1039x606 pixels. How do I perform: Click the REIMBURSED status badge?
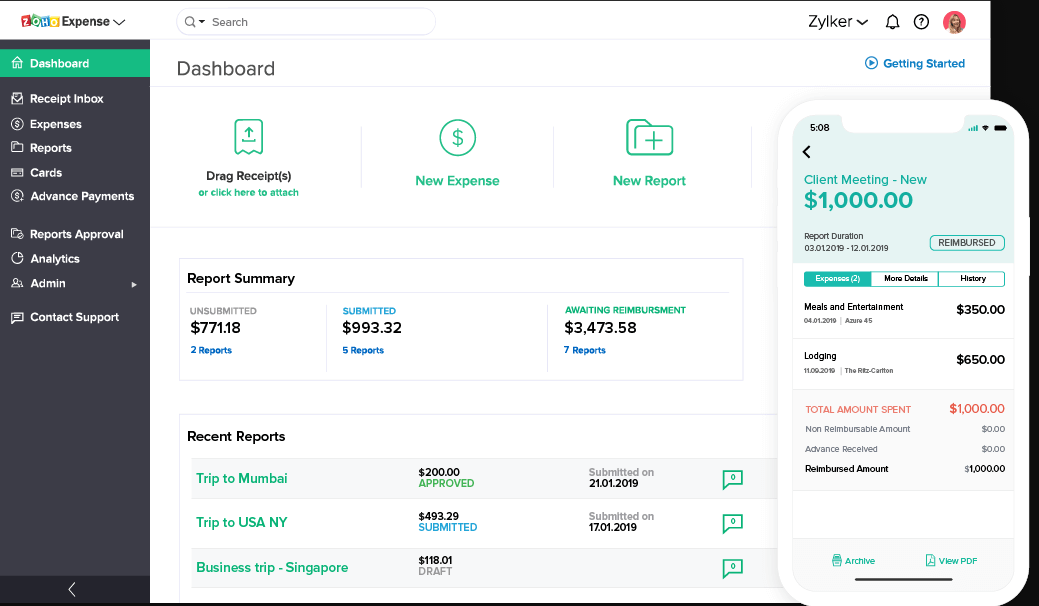(x=967, y=242)
